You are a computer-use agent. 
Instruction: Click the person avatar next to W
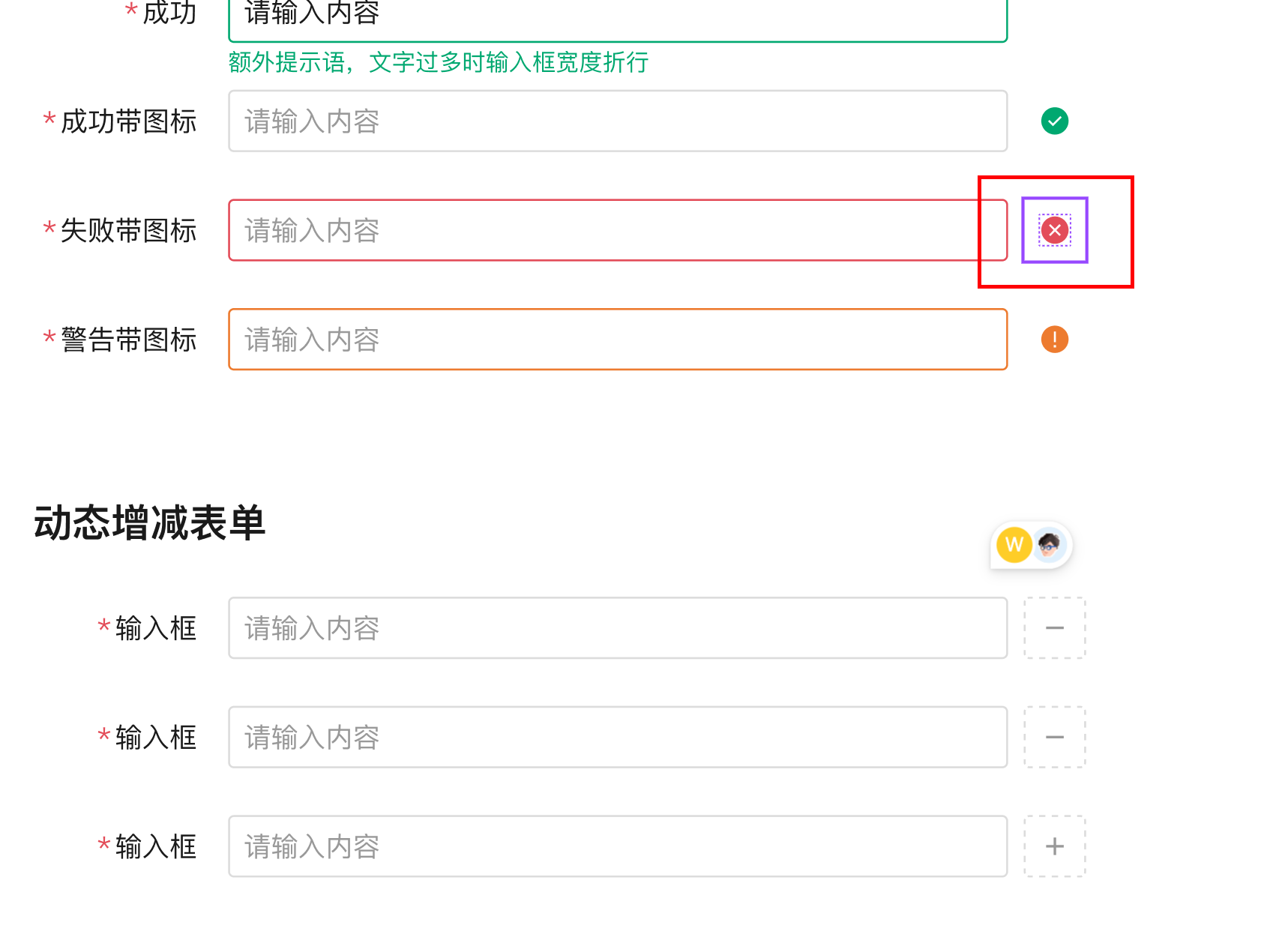[1049, 546]
